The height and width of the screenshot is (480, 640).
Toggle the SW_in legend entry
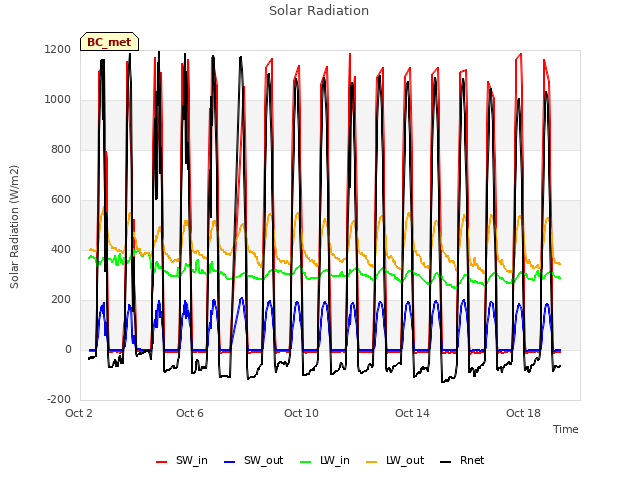(x=182, y=460)
